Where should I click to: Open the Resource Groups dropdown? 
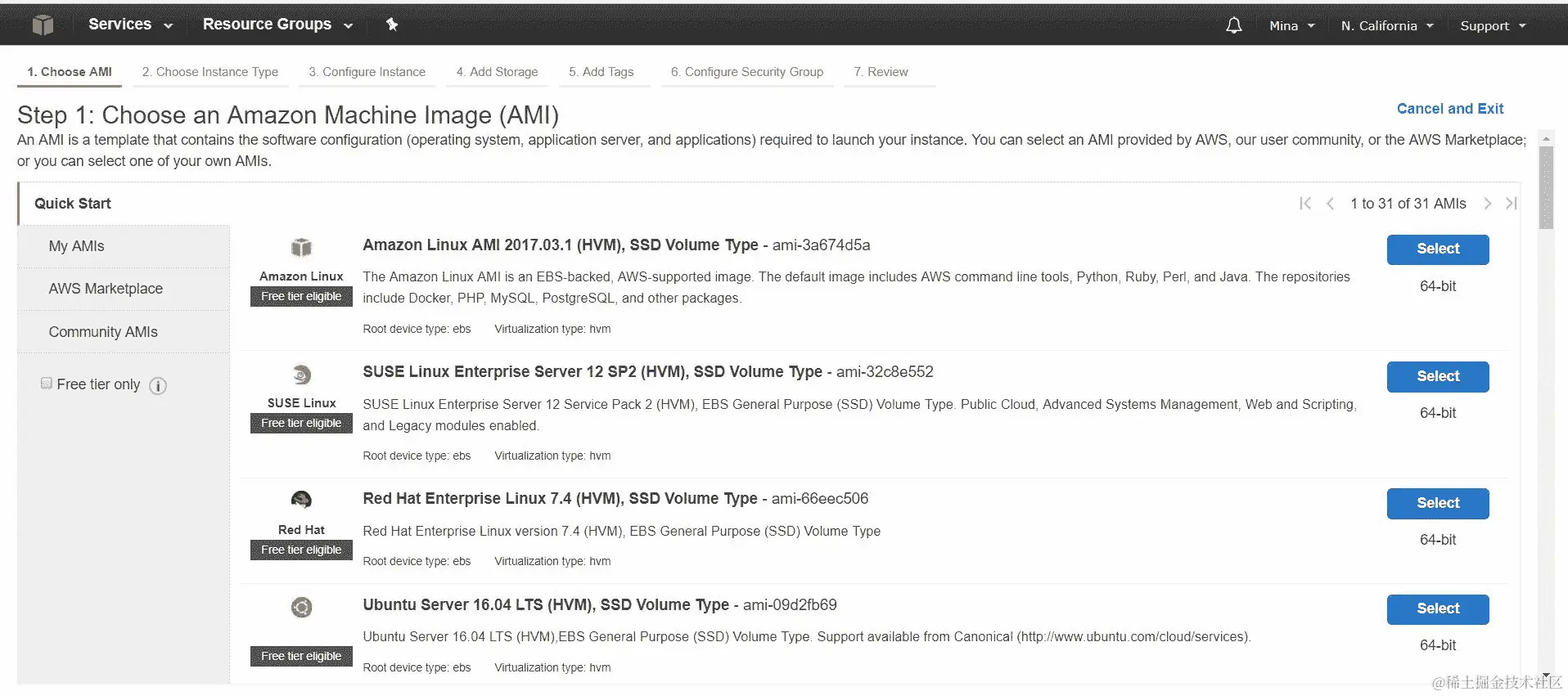(x=277, y=25)
